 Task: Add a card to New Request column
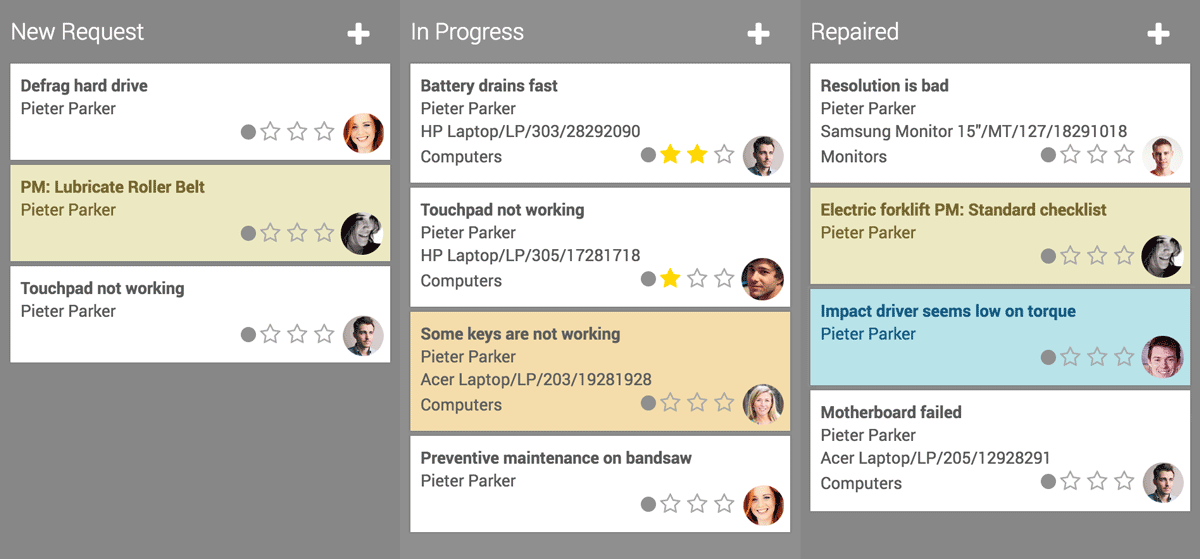point(358,34)
